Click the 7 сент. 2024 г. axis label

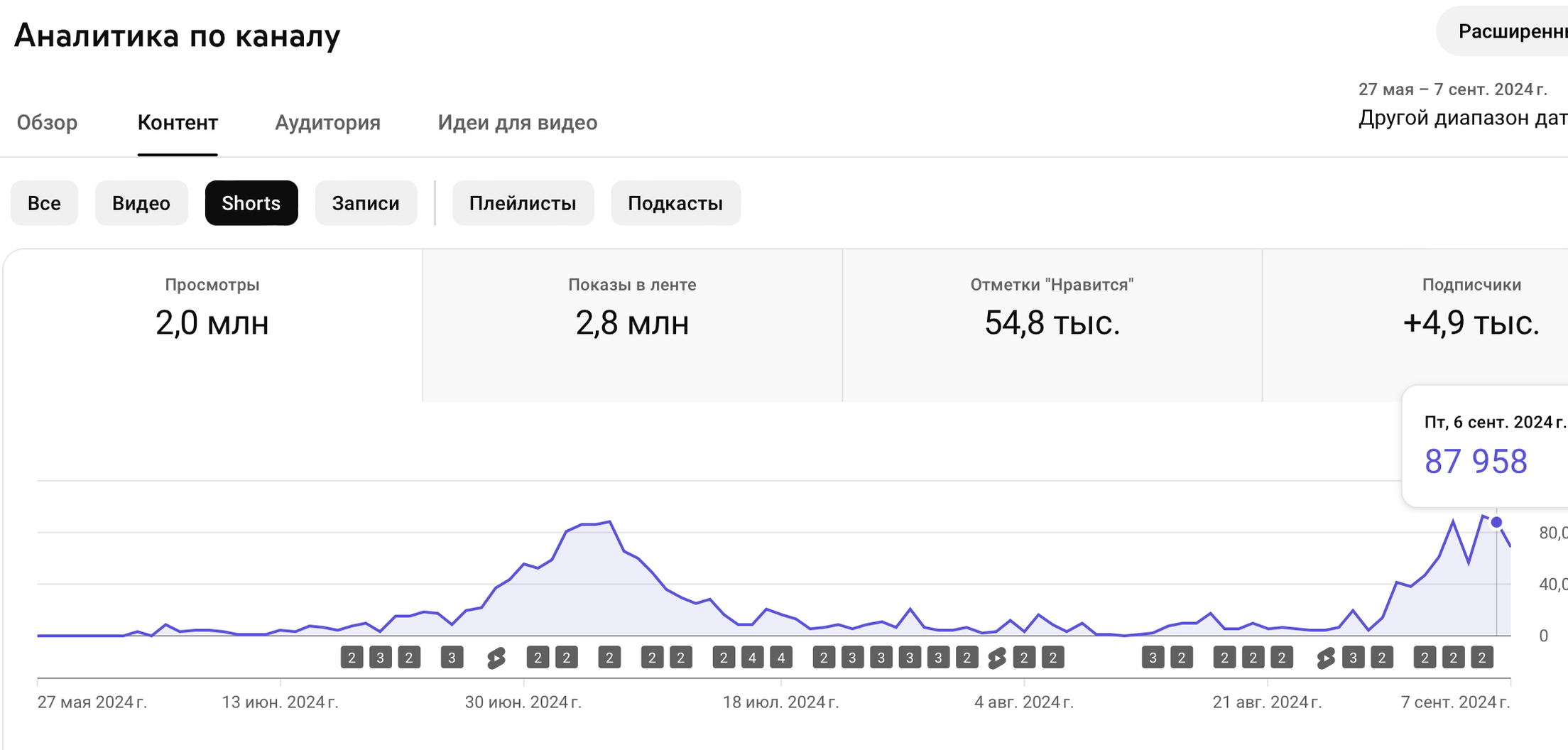point(1455,702)
